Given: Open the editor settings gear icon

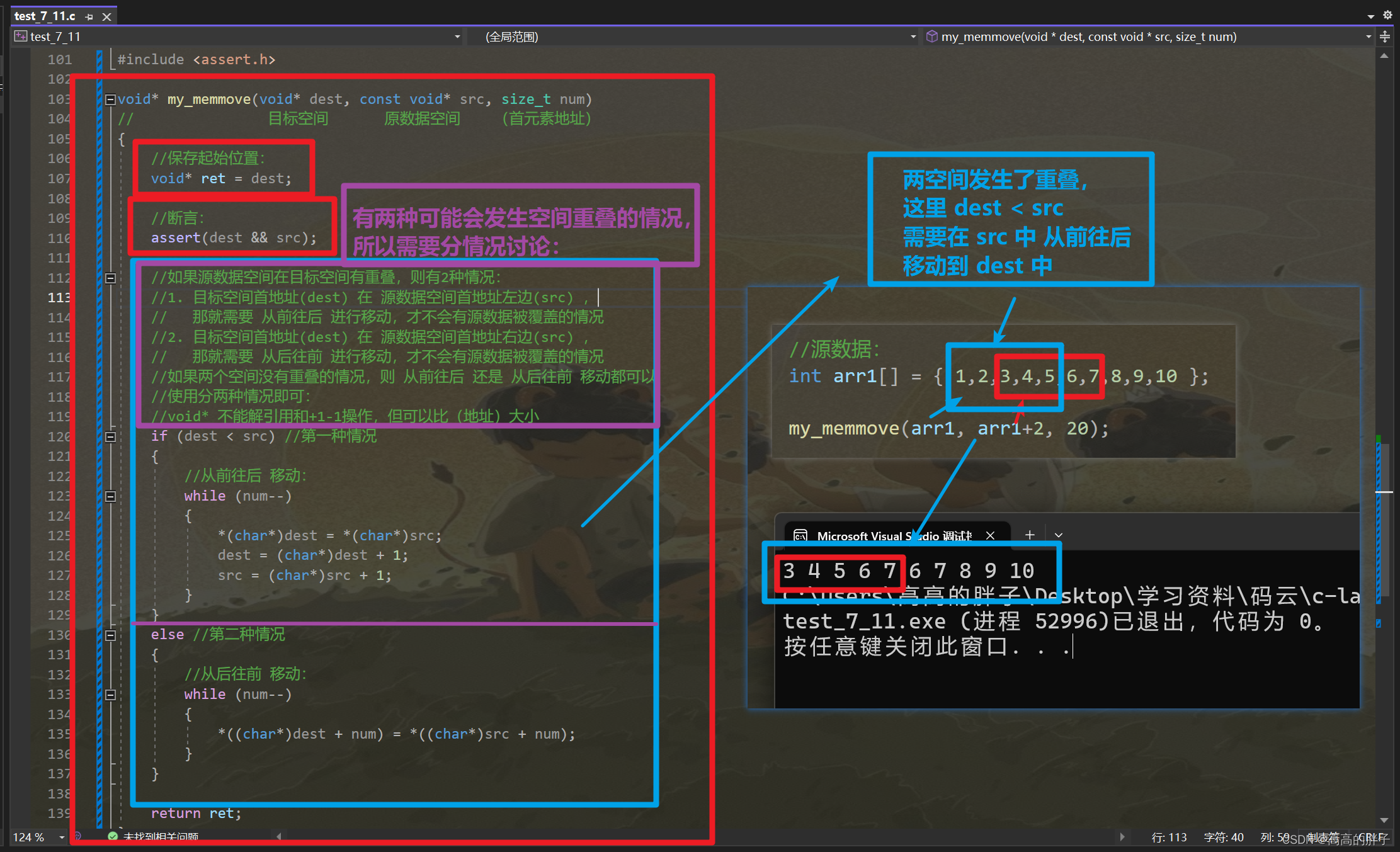Looking at the screenshot, I should pos(1387,14).
